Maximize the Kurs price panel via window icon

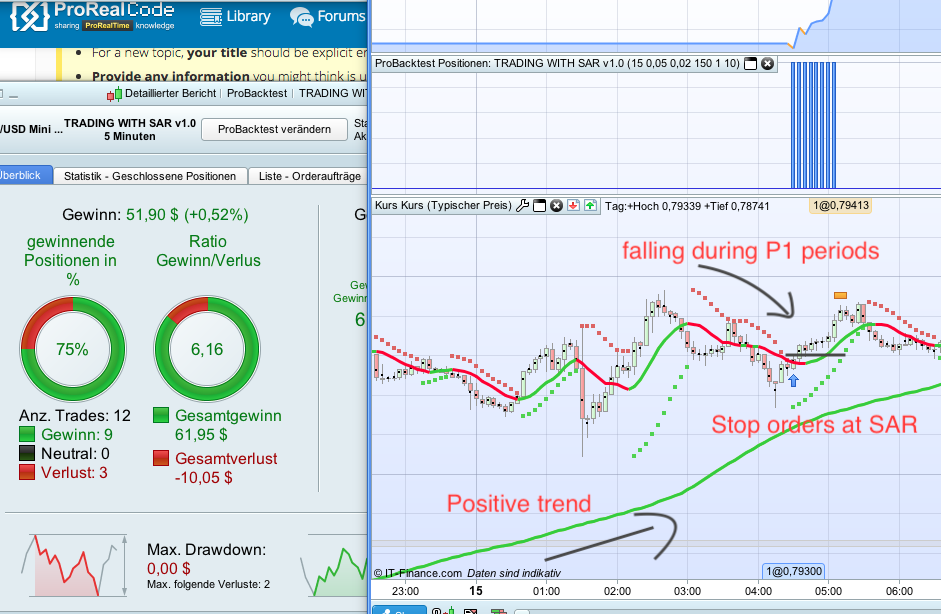pyautogui.click(x=540, y=206)
